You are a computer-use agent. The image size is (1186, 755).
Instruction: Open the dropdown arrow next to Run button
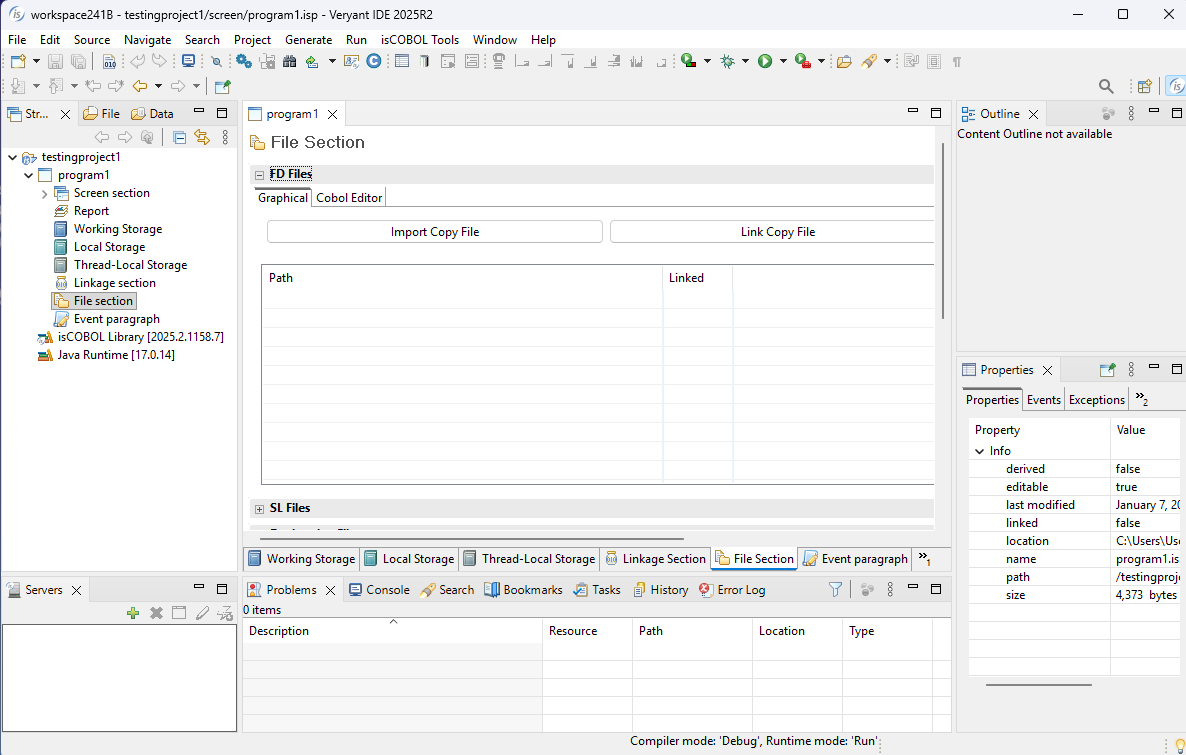click(783, 61)
